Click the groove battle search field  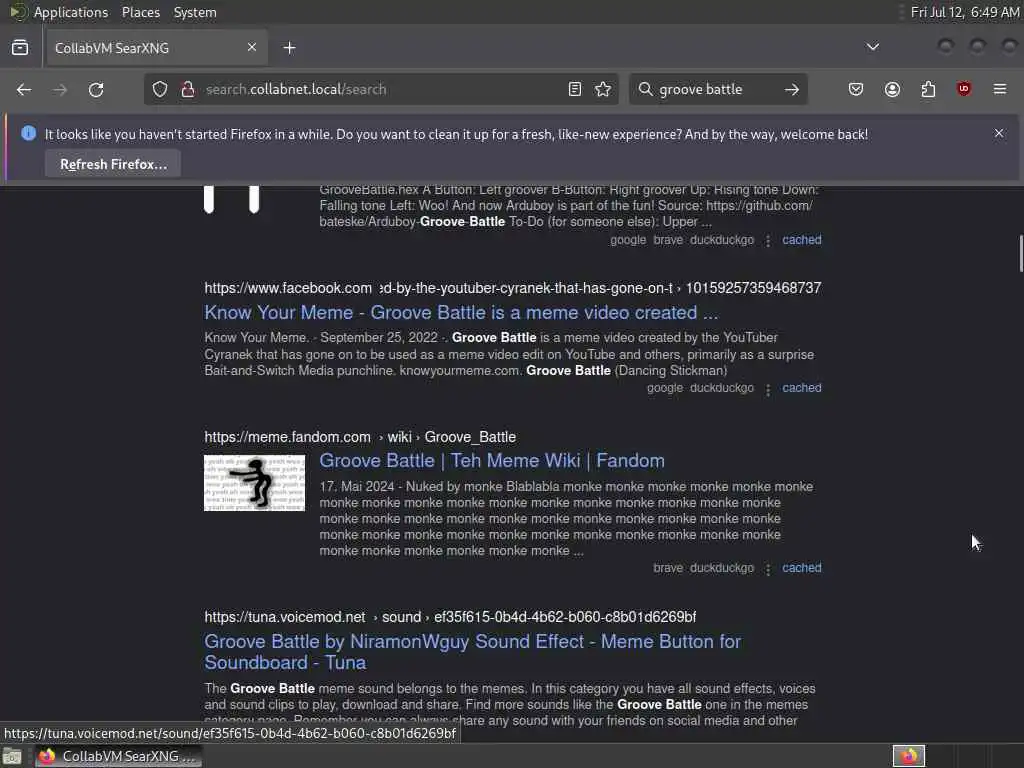[x=717, y=89]
